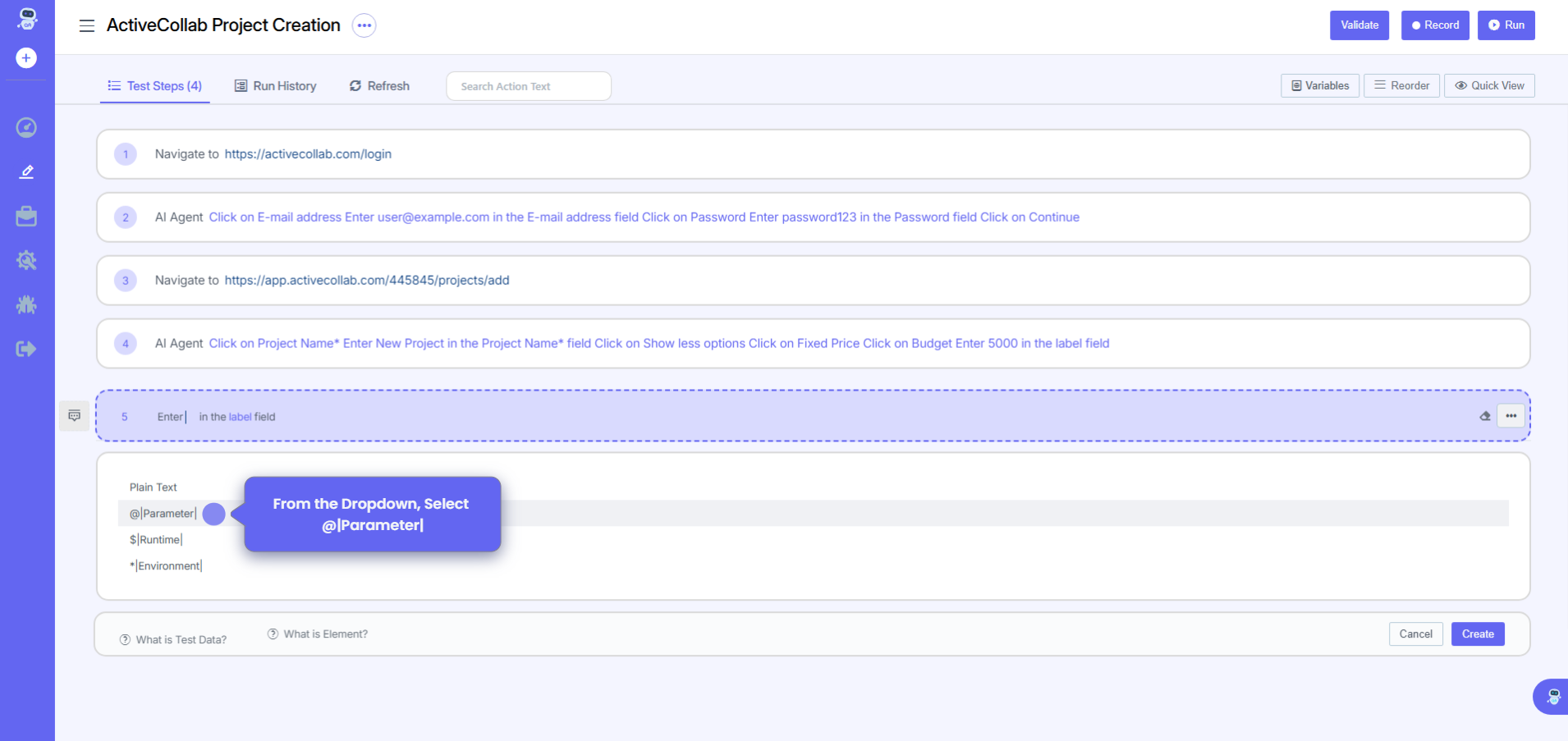Click the plus icon in the sidebar
Screen dimensions: 1568x741
tap(26, 58)
